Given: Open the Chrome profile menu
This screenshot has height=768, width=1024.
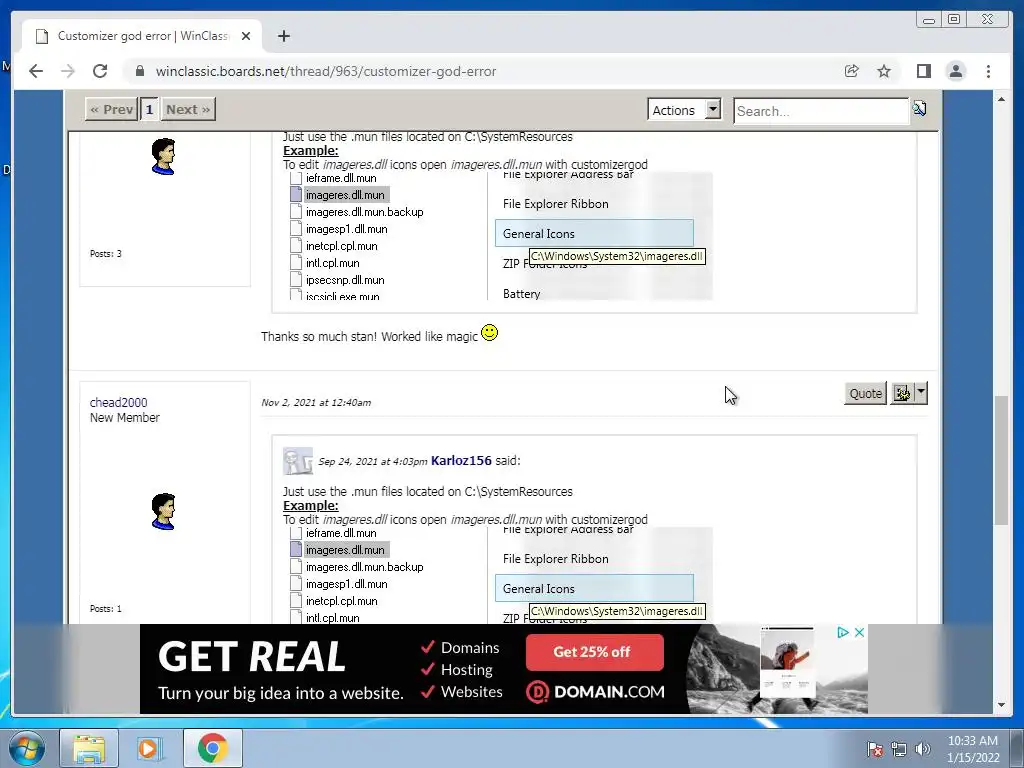Looking at the screenshot, I should [x=956, y=71].
